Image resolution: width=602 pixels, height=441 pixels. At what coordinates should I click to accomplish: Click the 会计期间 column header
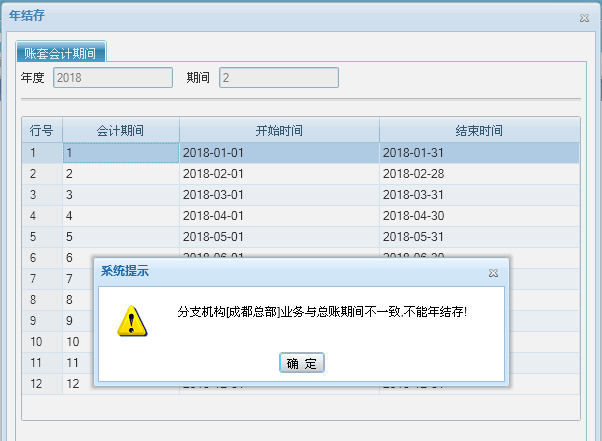[121, 130]
